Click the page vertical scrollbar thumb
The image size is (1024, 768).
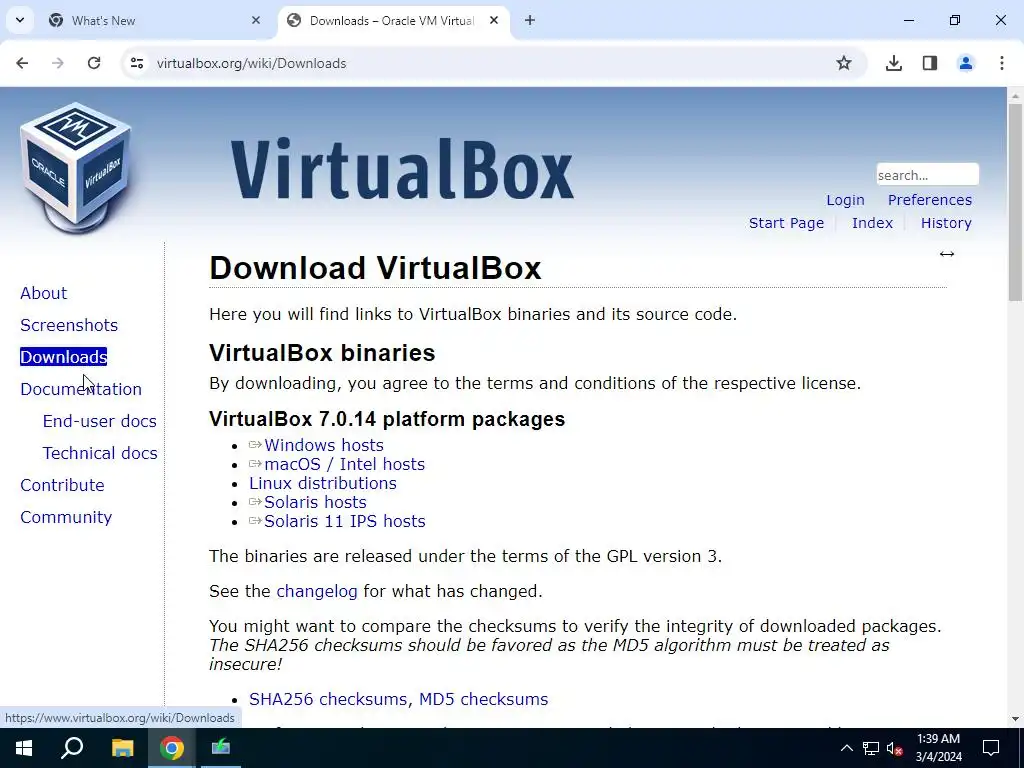pyautogui.click(x=1015, y=202)
